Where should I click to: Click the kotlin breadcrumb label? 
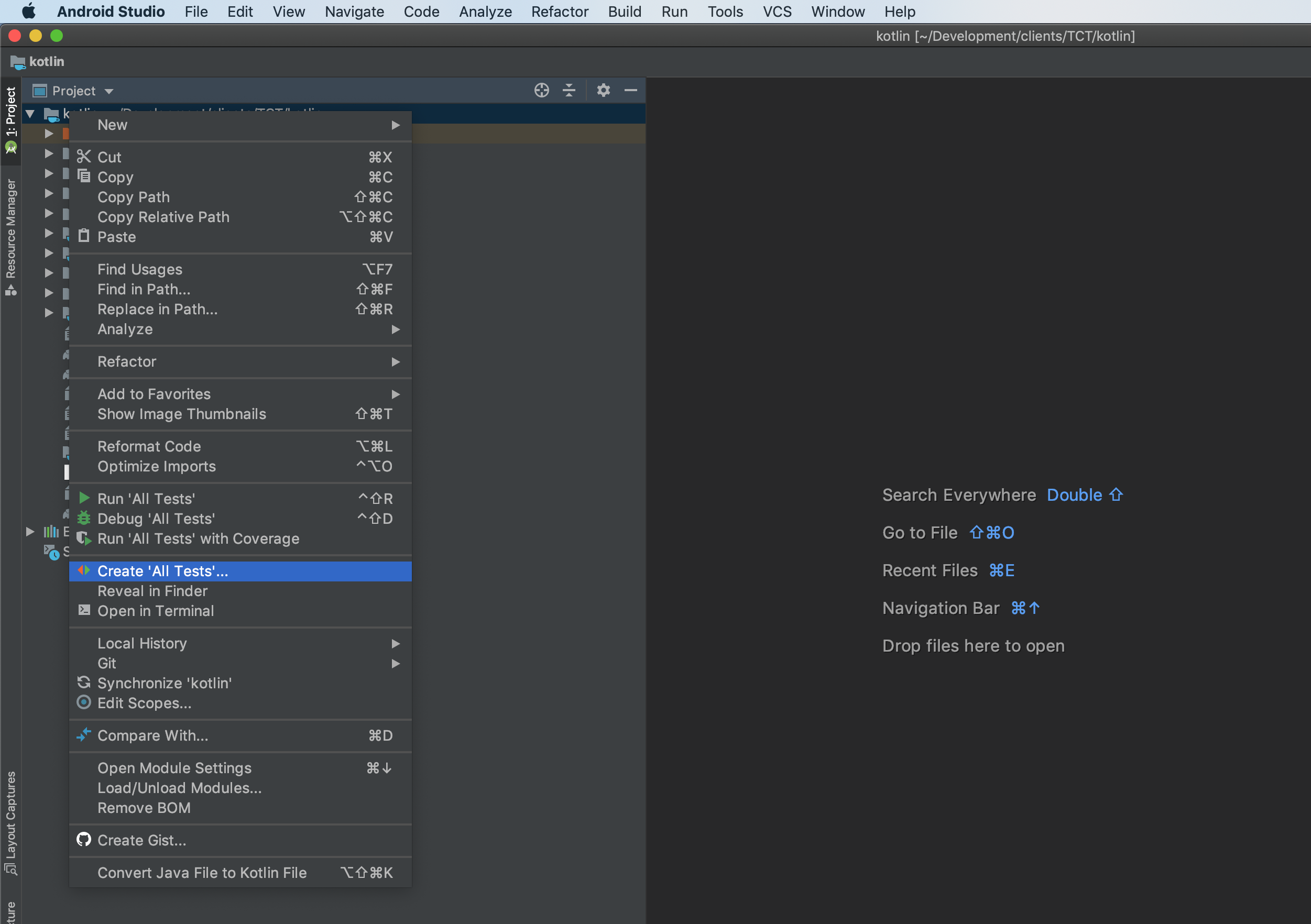47,62
